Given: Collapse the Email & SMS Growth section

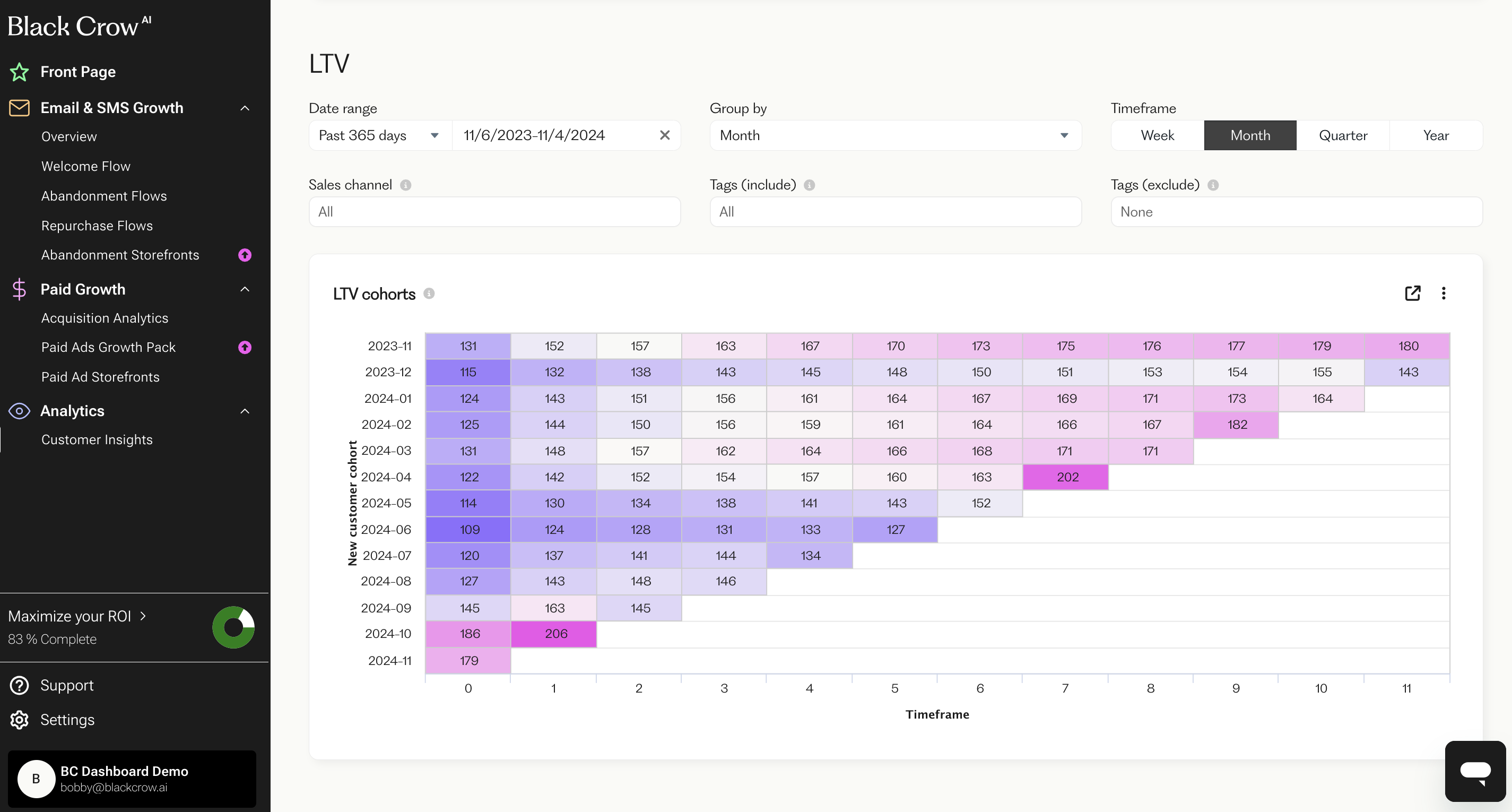Looking at the screenshot, I should coord(245,108).
